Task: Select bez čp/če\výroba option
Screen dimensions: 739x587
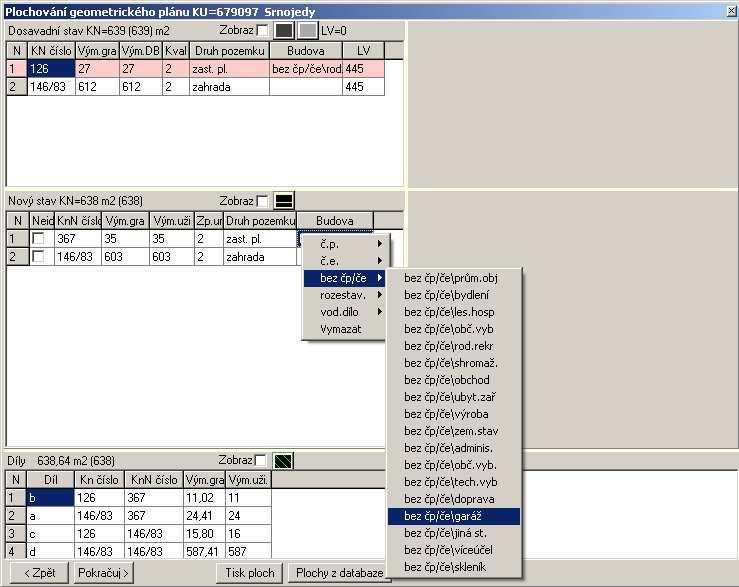Action: point(454,414)
